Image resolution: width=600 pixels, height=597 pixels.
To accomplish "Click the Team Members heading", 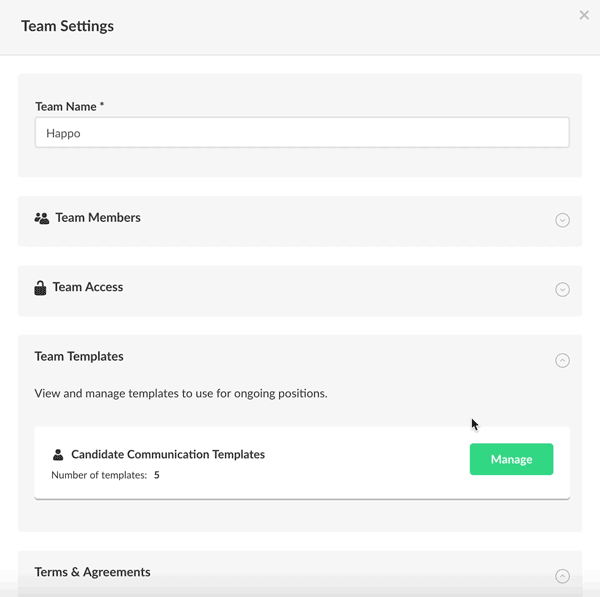I will coord(98,218).
